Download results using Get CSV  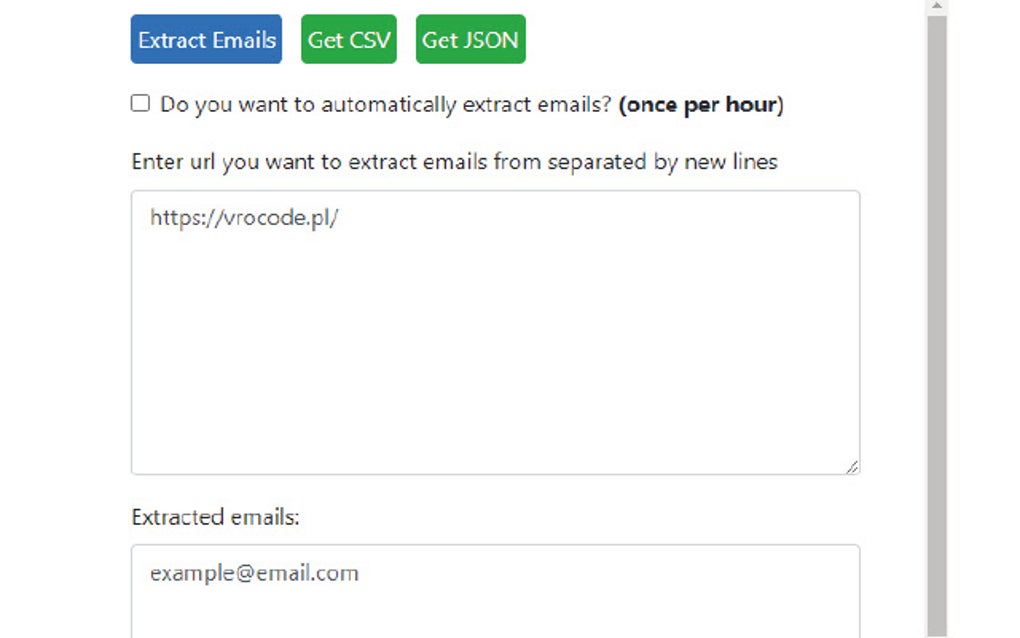point(348,40)
